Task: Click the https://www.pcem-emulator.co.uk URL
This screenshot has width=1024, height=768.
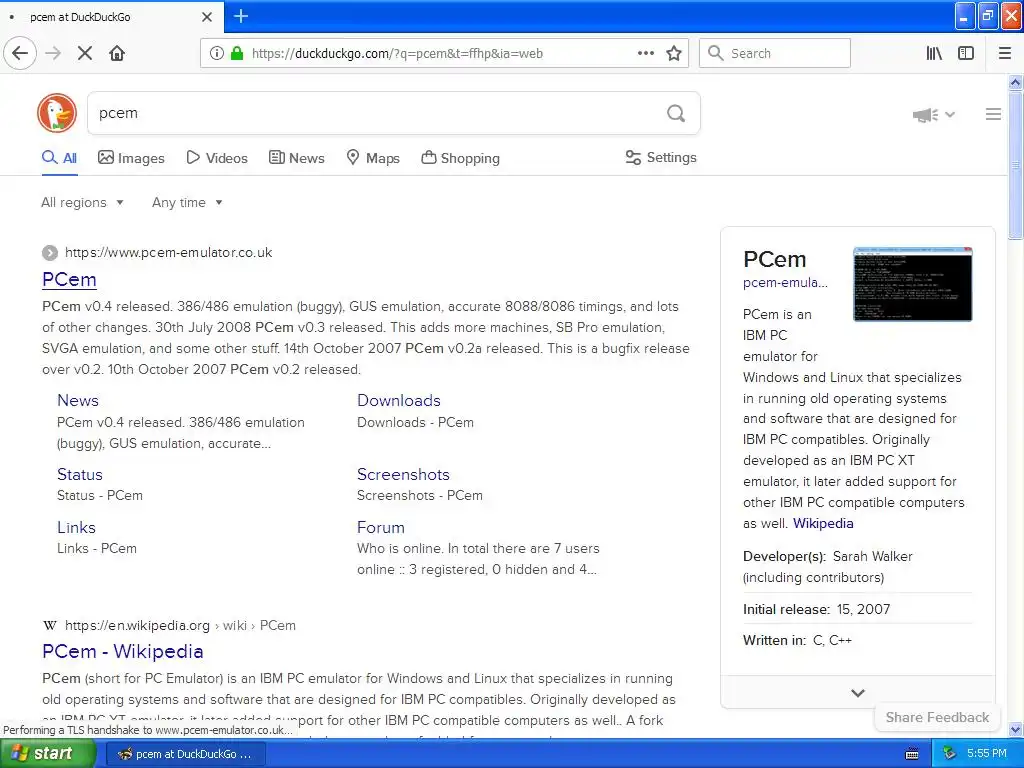Action: pos(168,253)
